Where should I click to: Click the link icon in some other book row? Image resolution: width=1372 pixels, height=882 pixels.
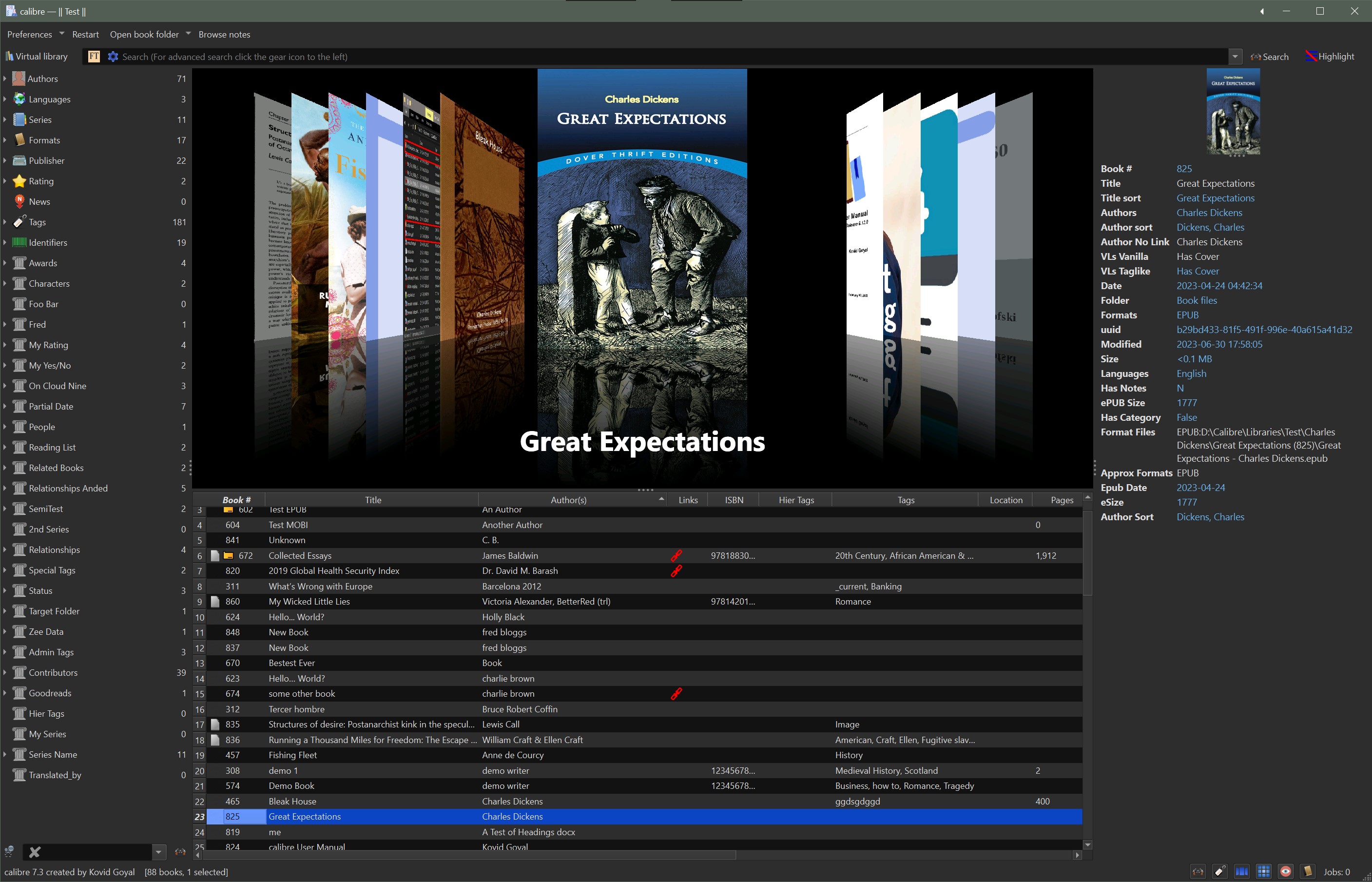point(676,694)
